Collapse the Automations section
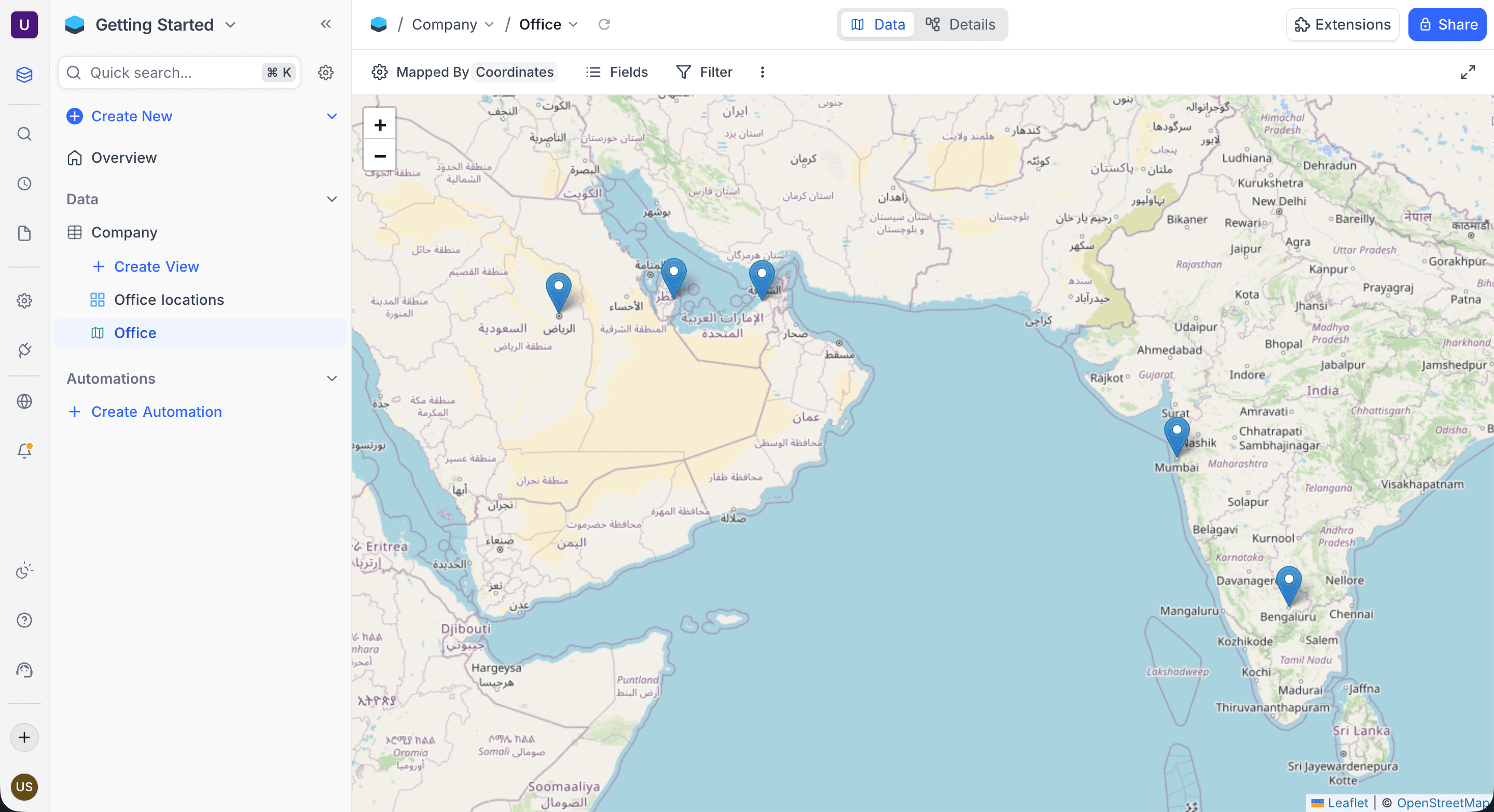 pyautogui.click(x=332, y=379)
